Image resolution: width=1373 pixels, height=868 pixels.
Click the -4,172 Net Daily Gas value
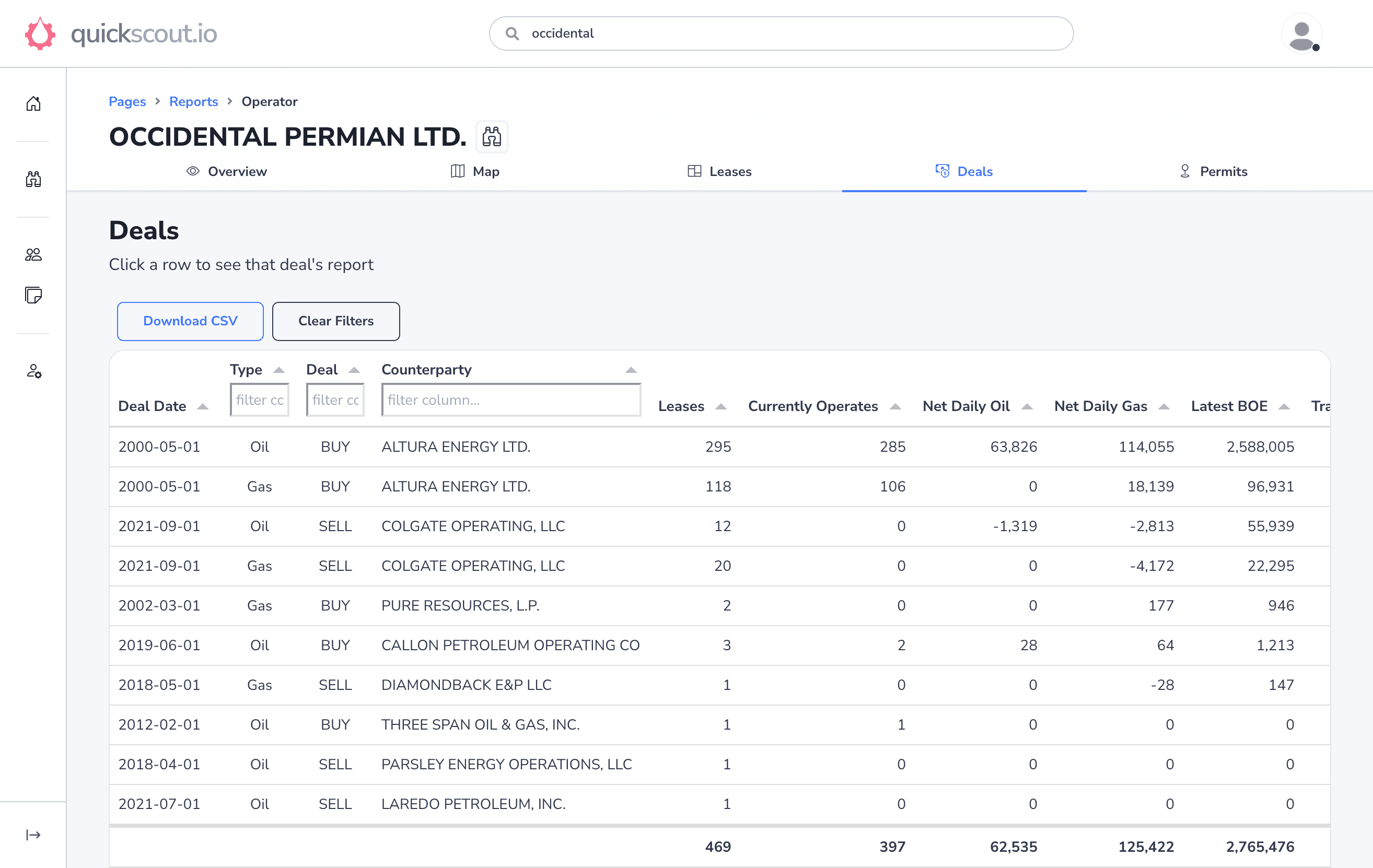point(1151,566)
